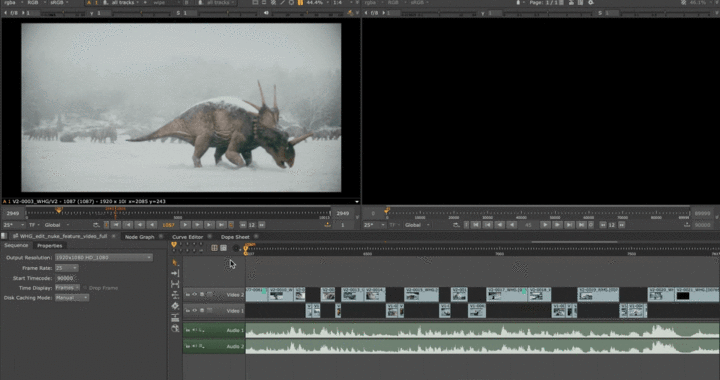This screenshot has height=380, width=720.
Task: Step one frame back in left viewer
Action: [140, 225]
